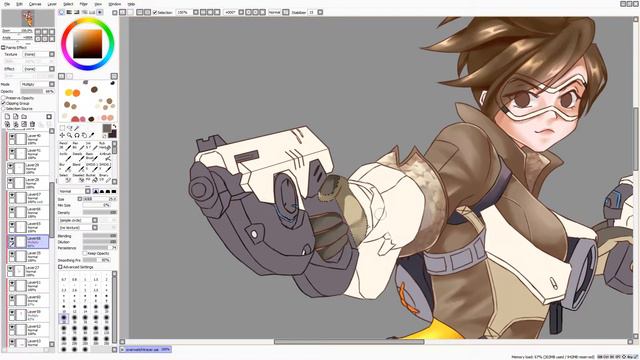This screenshot has width=640, height=360.
Task: Adjust the layer Opacity slider
Action: (38, 91)
